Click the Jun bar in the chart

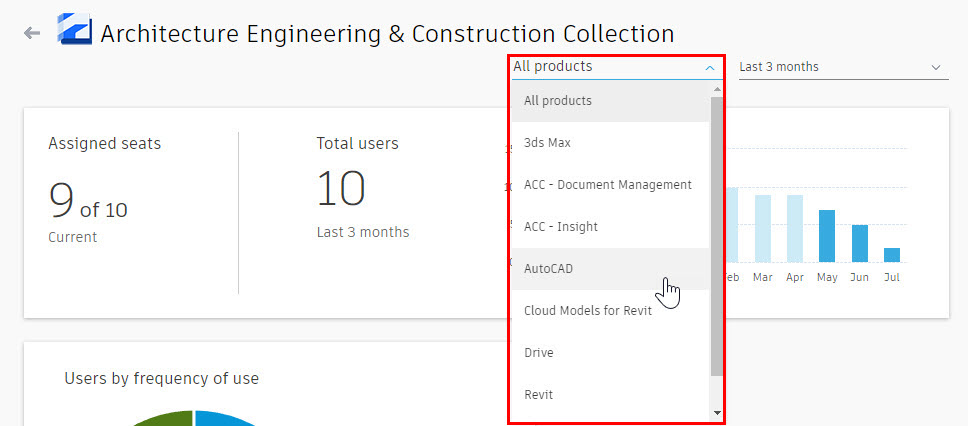(859, 243)
